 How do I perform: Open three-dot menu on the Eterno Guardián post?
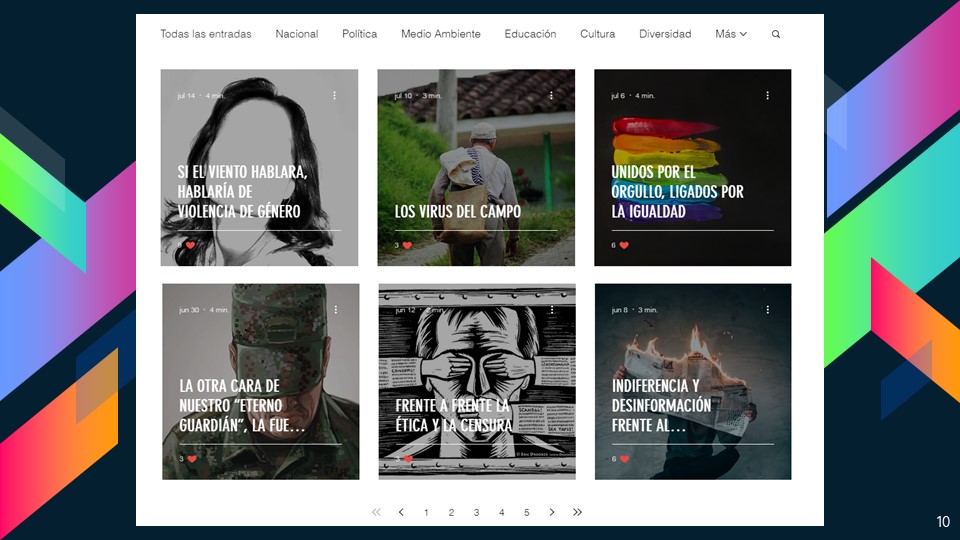tap(335, 310)
